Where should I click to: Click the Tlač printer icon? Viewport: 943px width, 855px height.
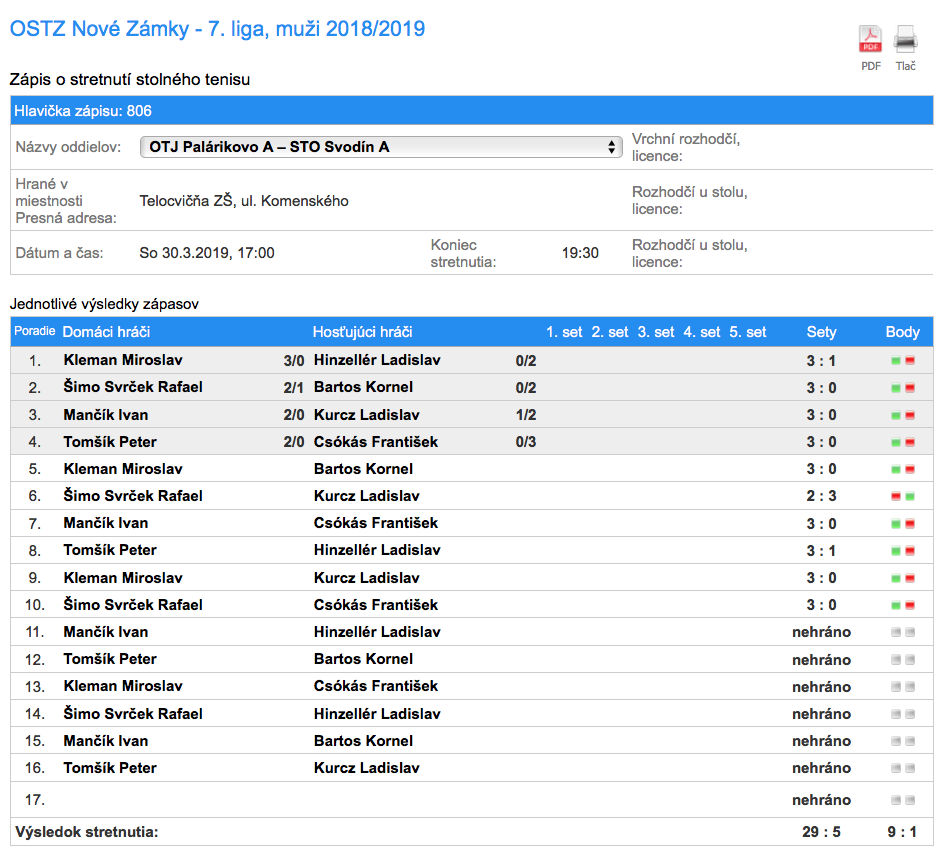coord(905,40)
